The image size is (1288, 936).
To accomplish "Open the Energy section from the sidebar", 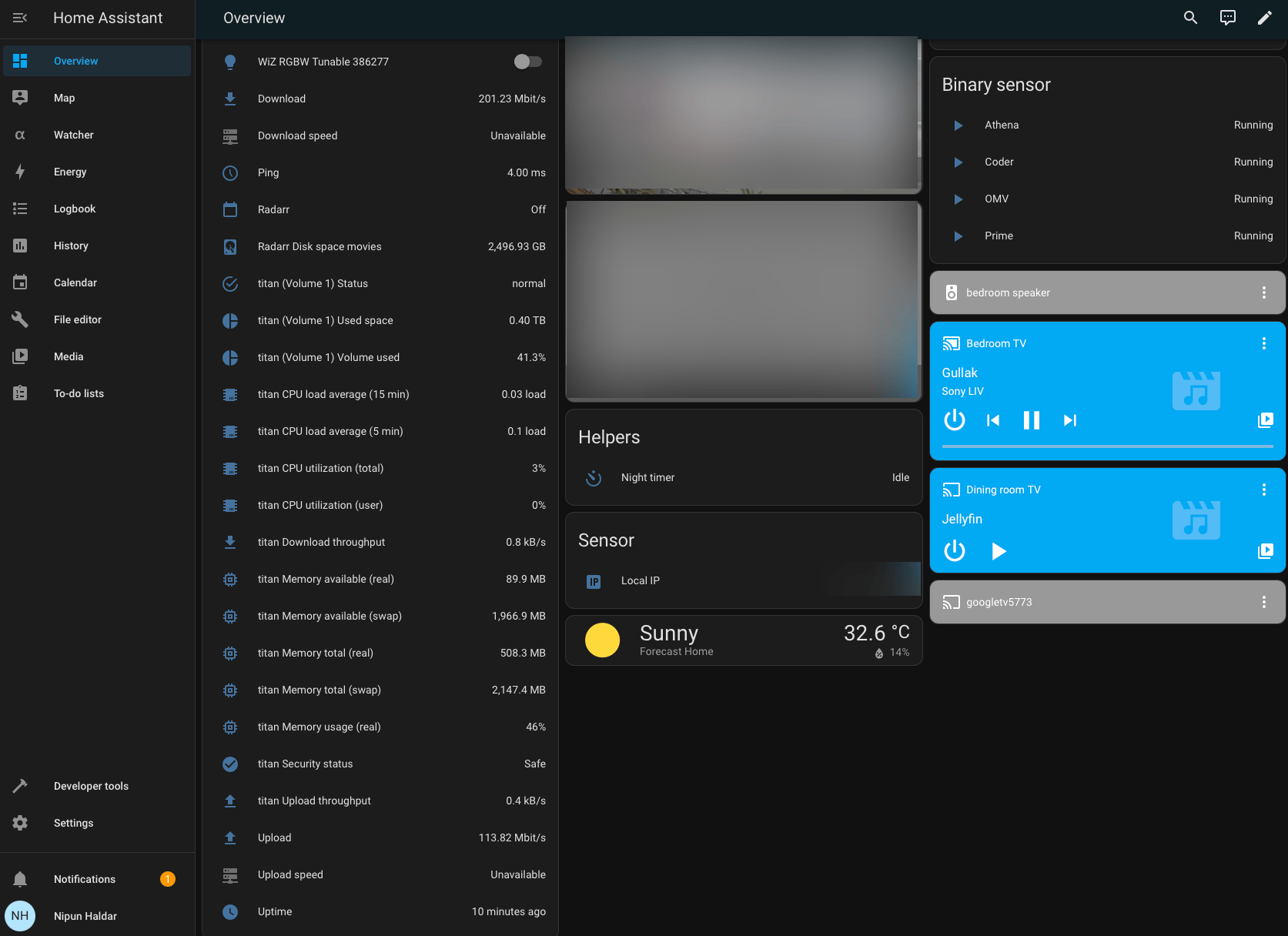I will tap(70, 172).
